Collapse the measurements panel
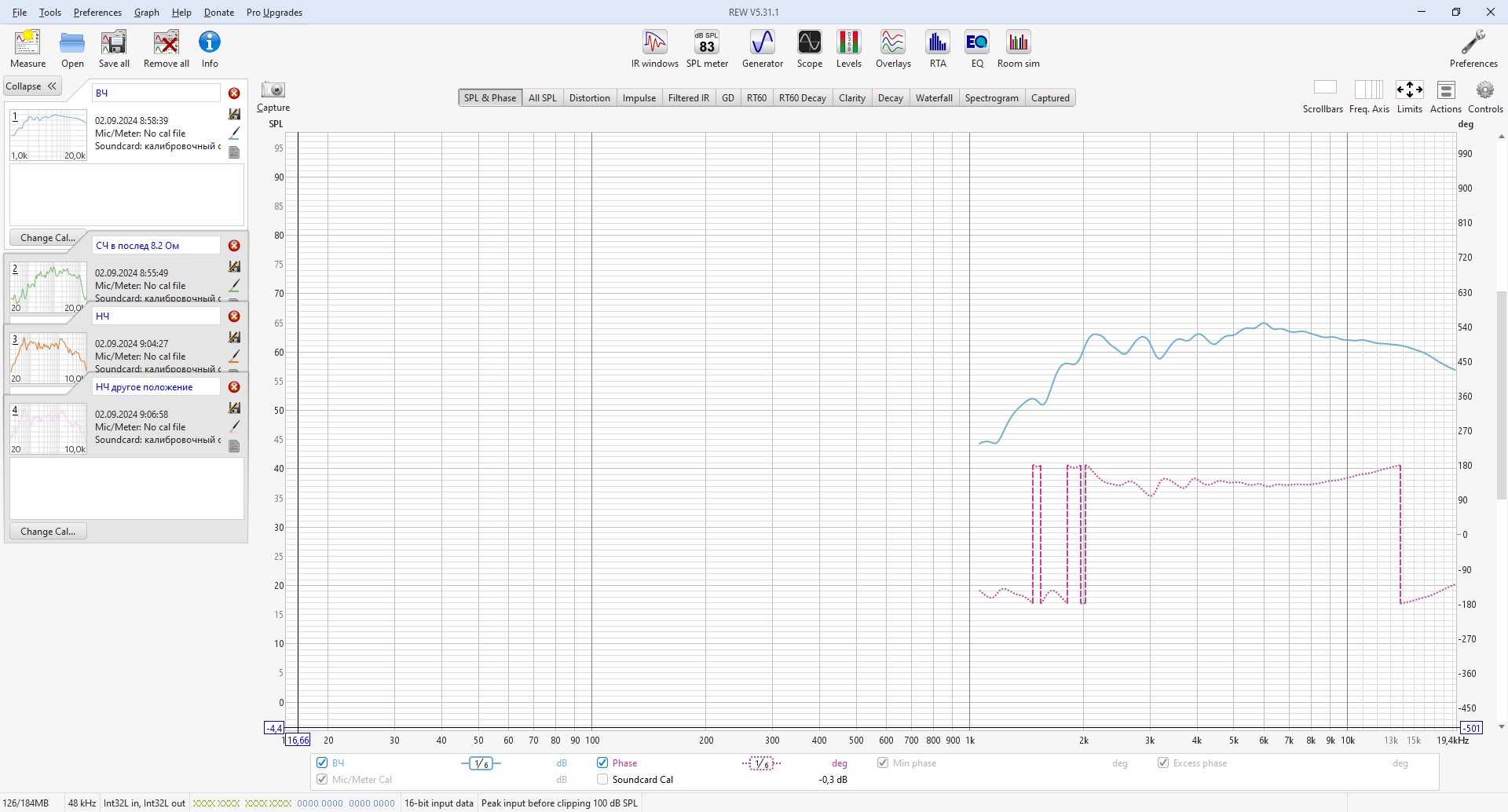Image resolution: width=1508 pixels, height=812 pixels. (x=32, y=86)
